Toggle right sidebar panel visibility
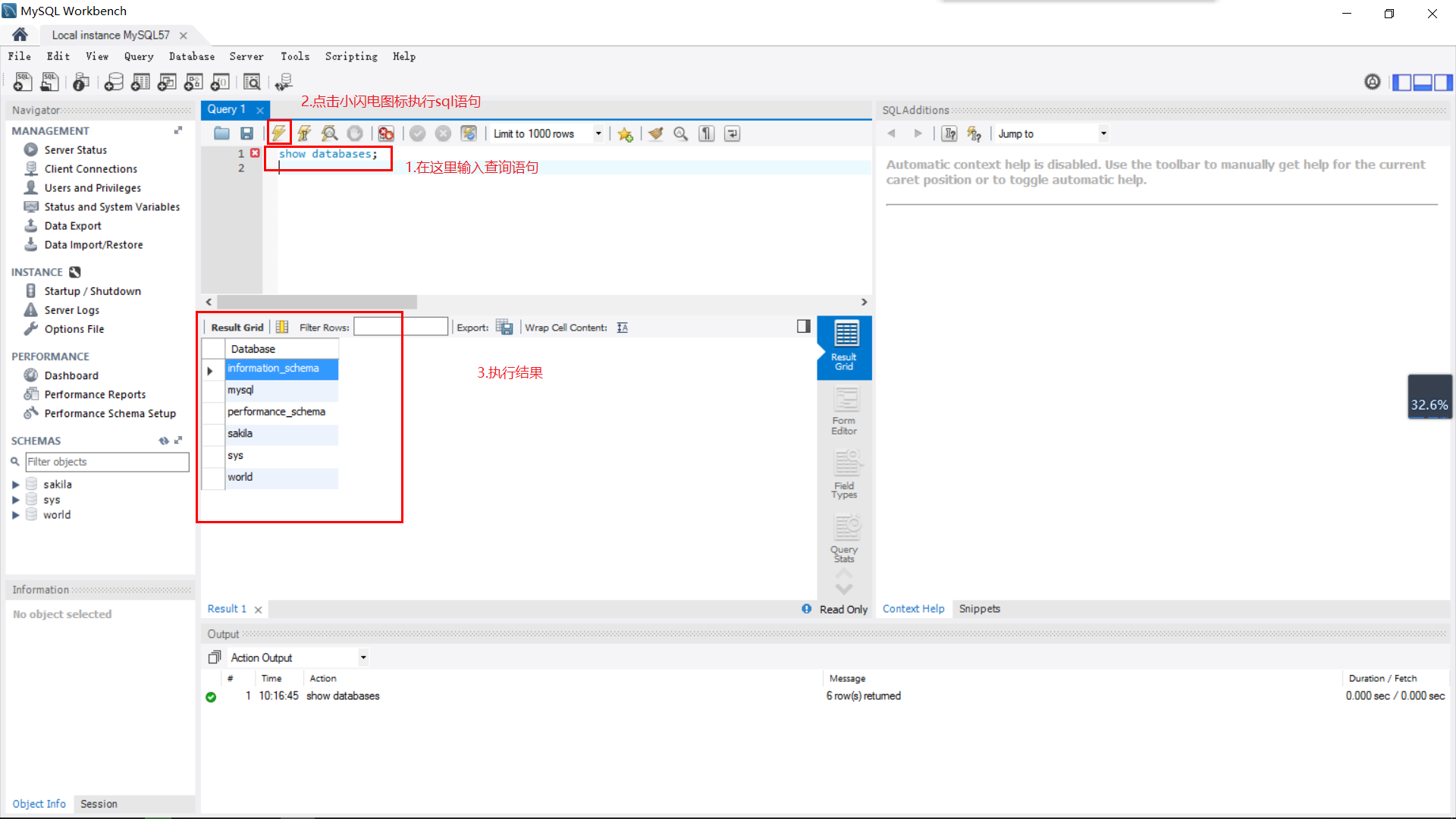Screen dimensions: 1456x819 (x=1443, y=82)
